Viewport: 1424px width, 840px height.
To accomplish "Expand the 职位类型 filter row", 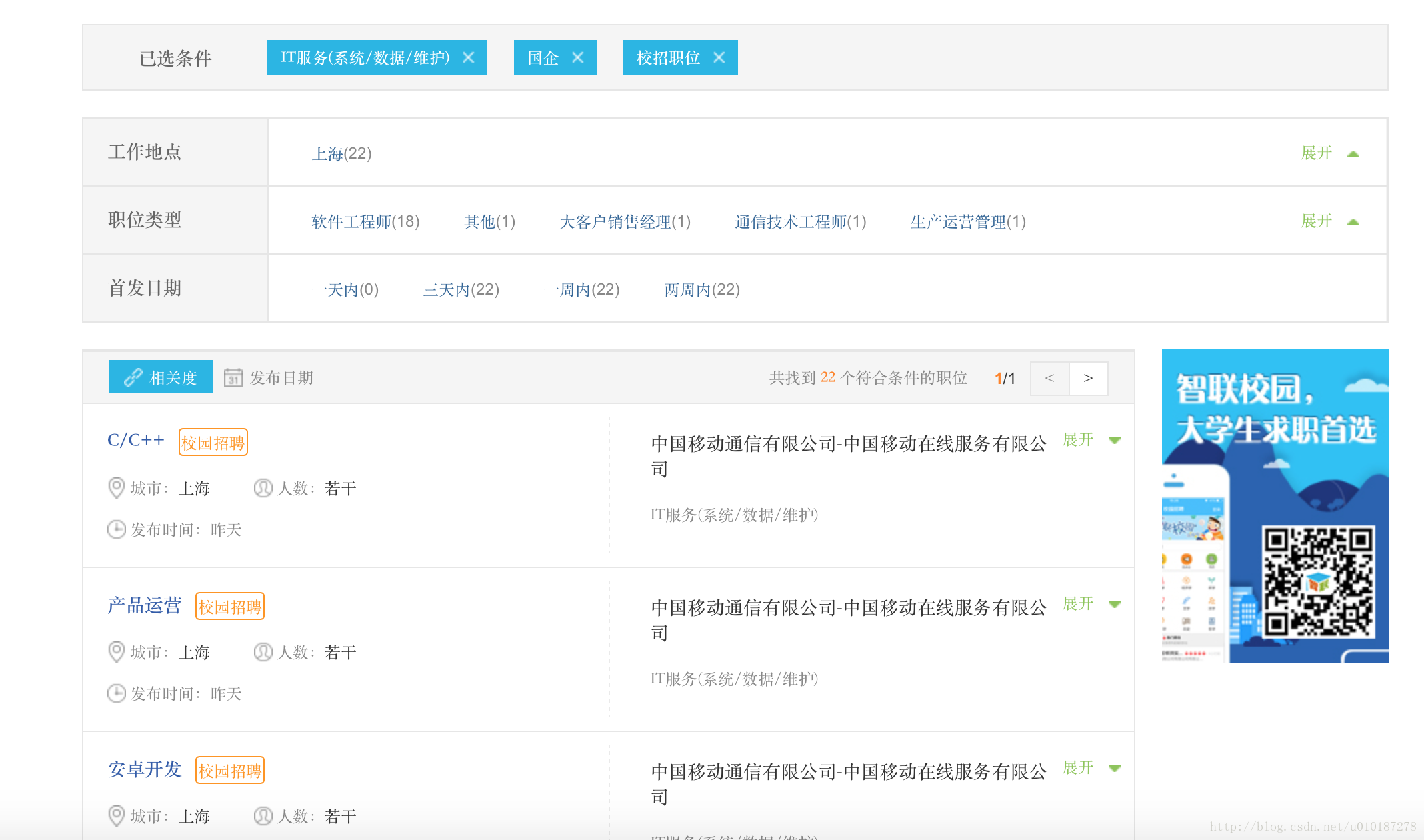I will pos(1330,221).
